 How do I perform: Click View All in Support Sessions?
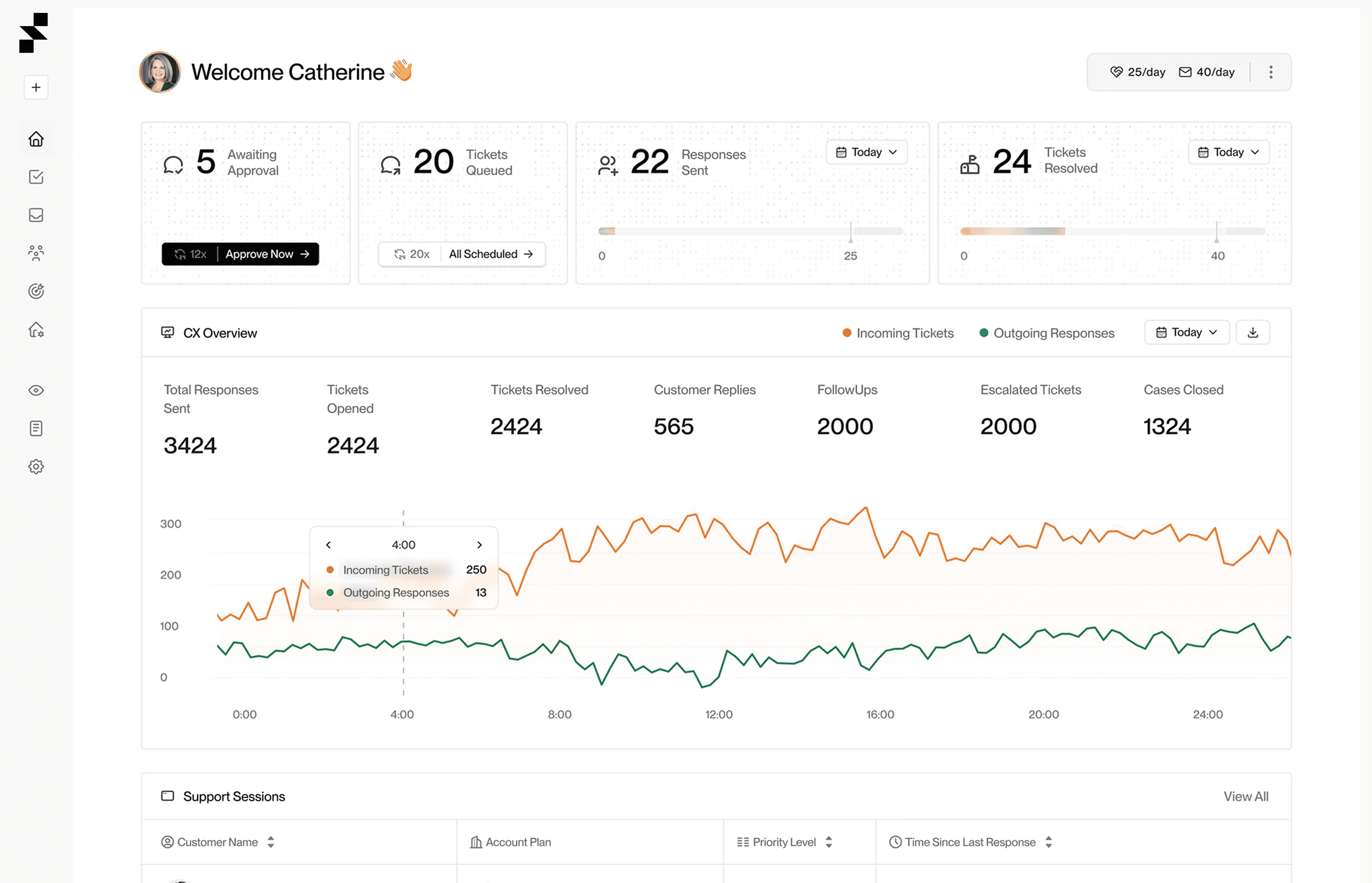pyautogui.click(x=1245, y=796)
